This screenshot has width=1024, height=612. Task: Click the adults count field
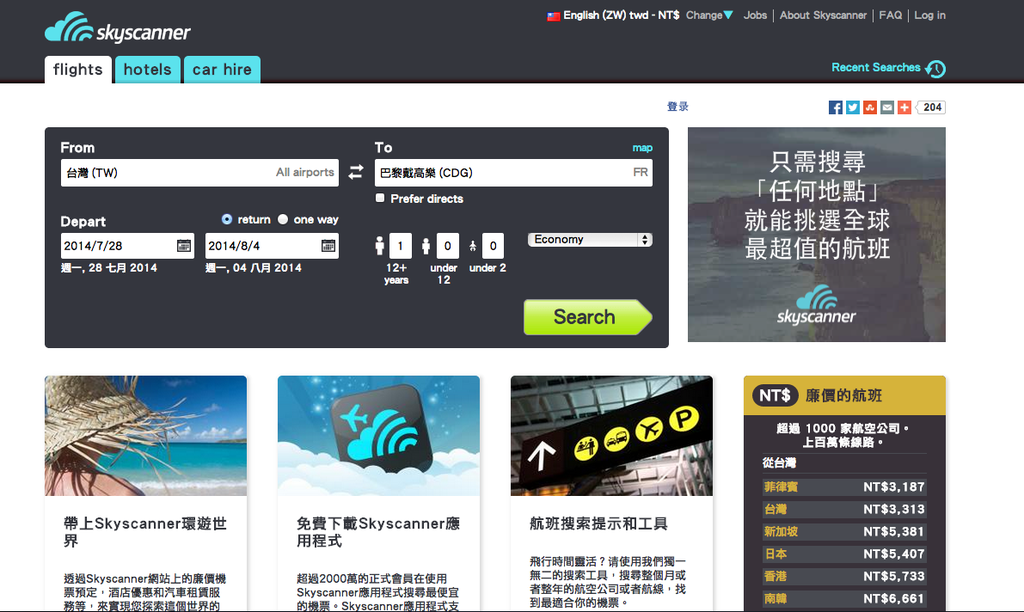click(400, 246)
